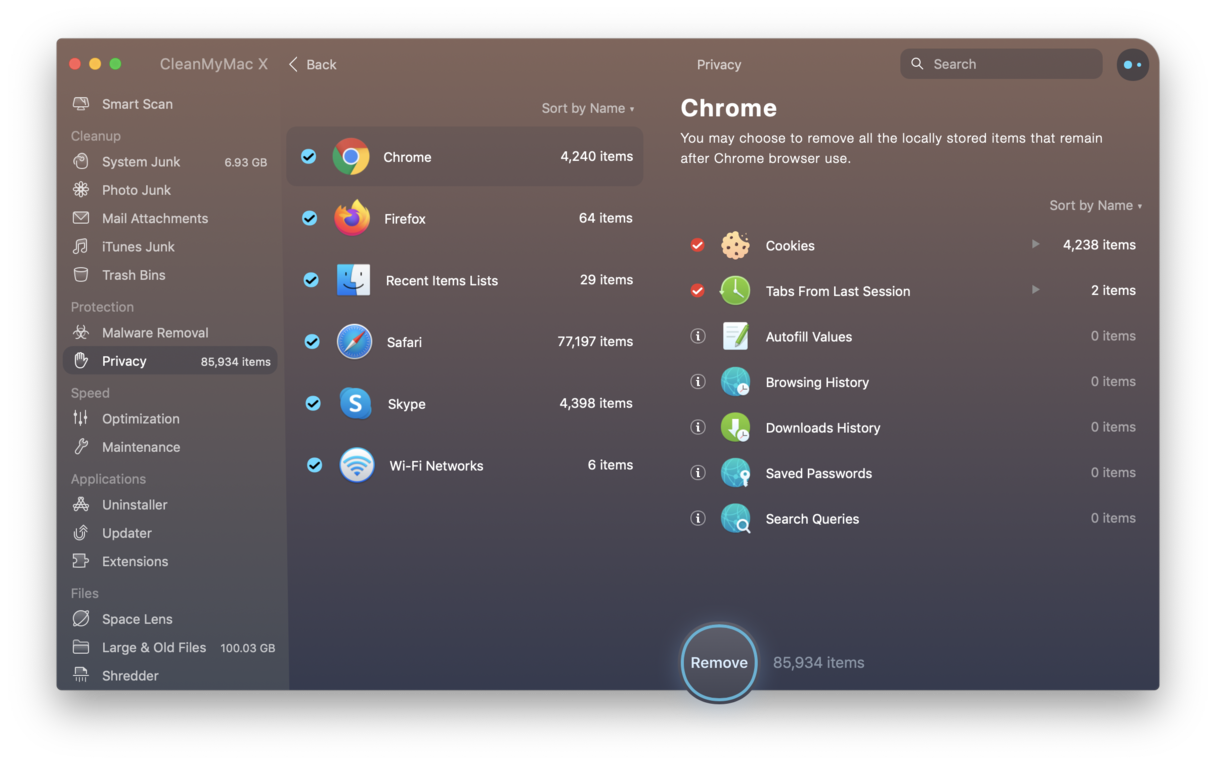Click the 4,238 items Cookies count
1216x765 pixels.
tap(1099, 245)
